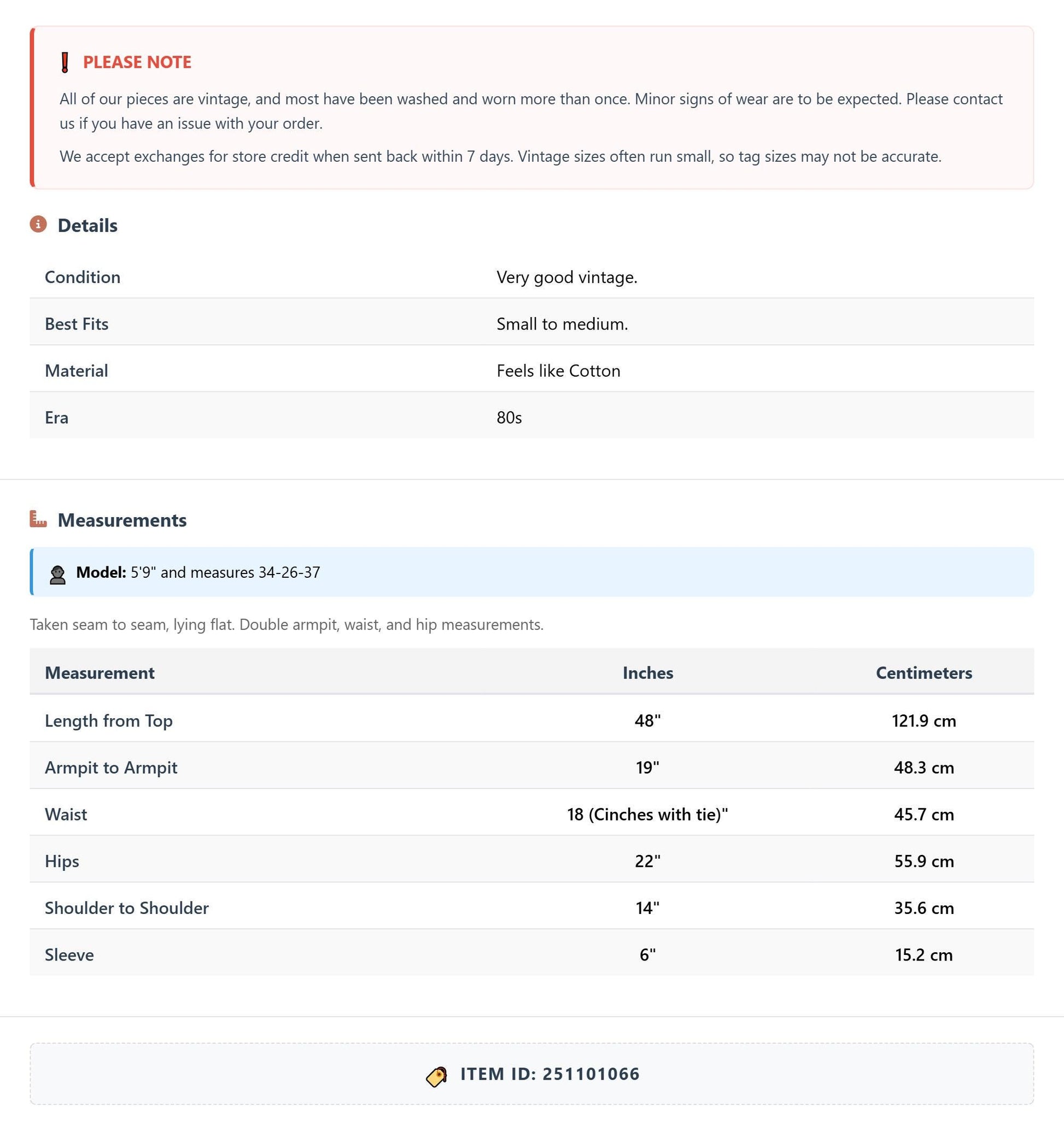Click the Hips 55.9 cm value
Viewport: 1064px width, 1131px height.
pos(923,861)
